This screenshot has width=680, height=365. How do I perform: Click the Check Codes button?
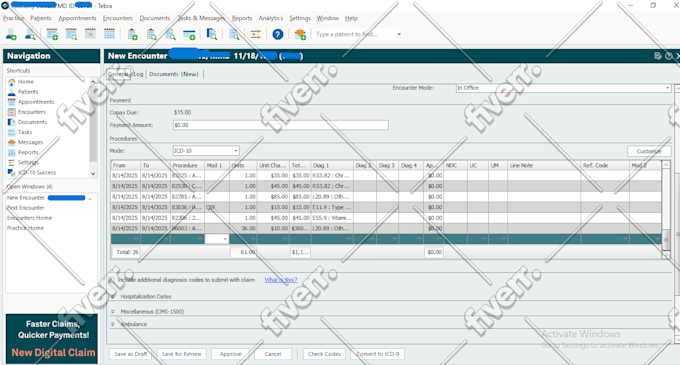[324, 354]
